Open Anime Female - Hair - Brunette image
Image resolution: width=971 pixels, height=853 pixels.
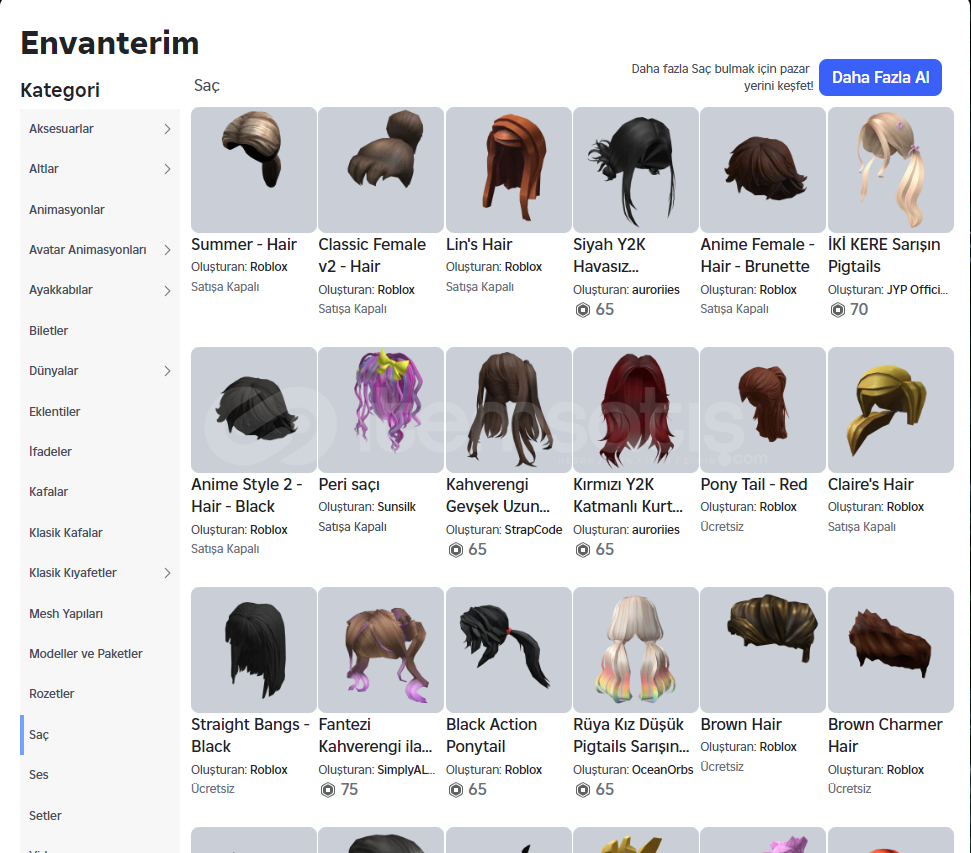763,170
